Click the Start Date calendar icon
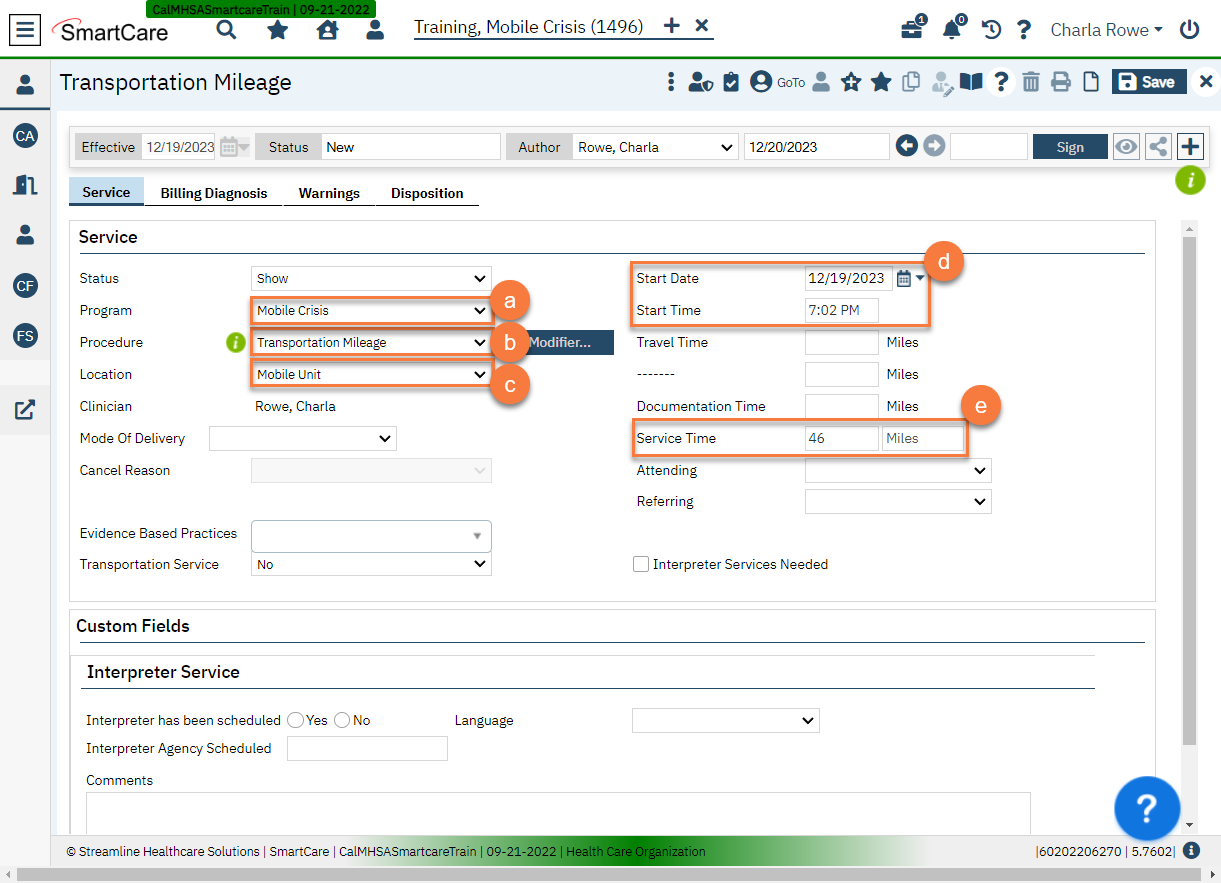This screenshot has width=1221, height=883. tap(904, 279)
